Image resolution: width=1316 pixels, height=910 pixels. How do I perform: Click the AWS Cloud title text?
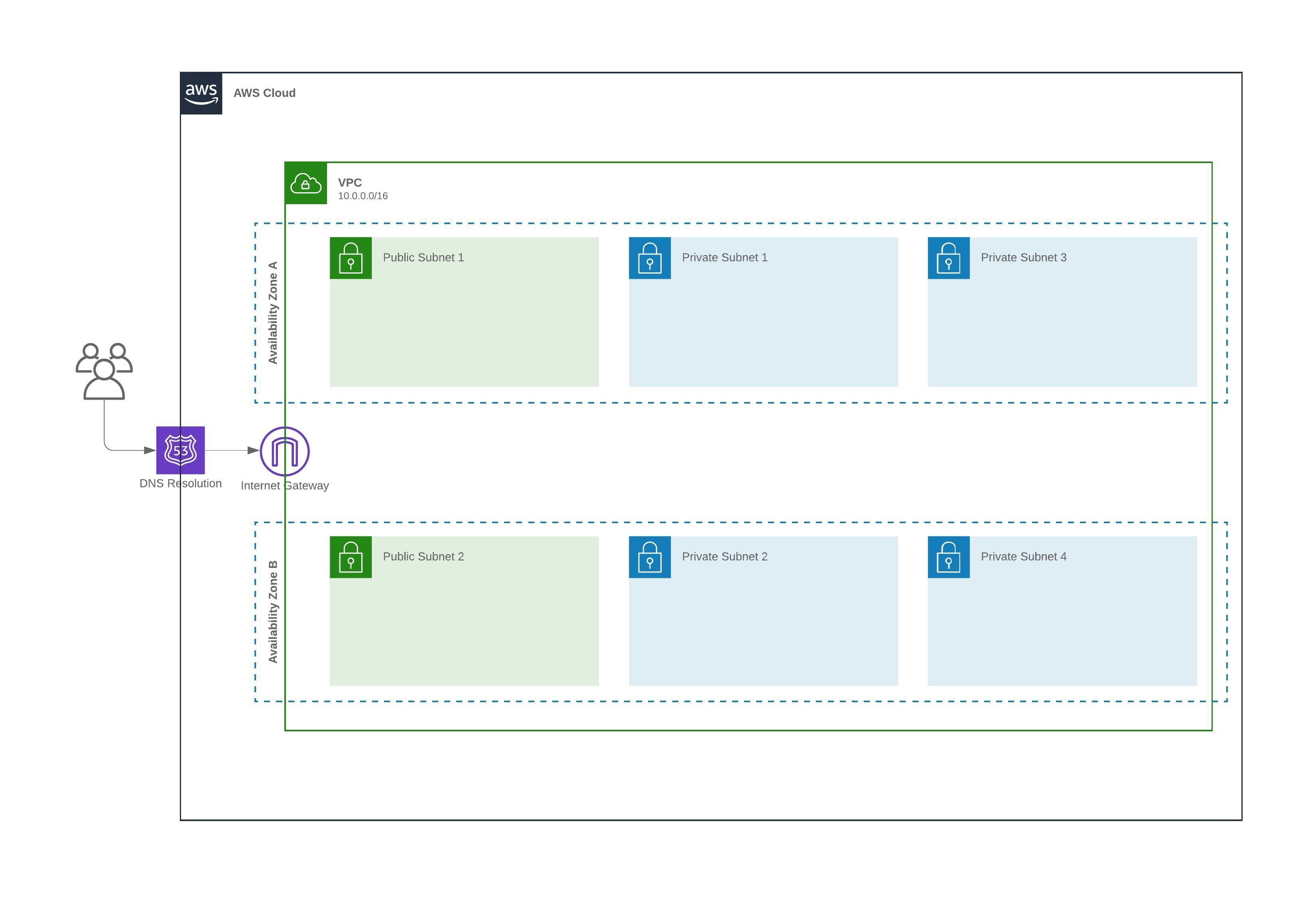tap(264, 93)
